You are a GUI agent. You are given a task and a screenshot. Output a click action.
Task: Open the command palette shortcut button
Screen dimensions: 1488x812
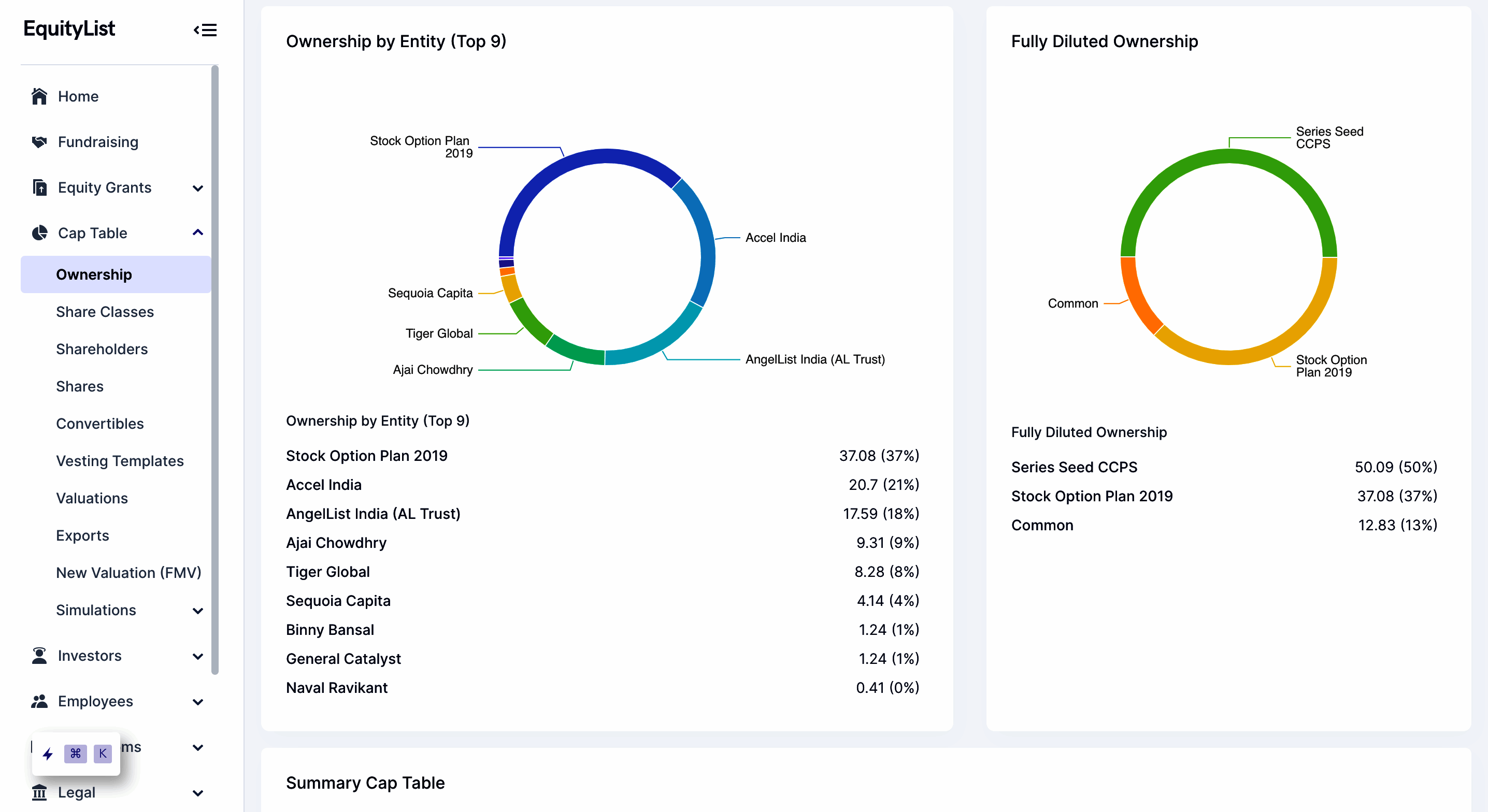coord(75,753)
